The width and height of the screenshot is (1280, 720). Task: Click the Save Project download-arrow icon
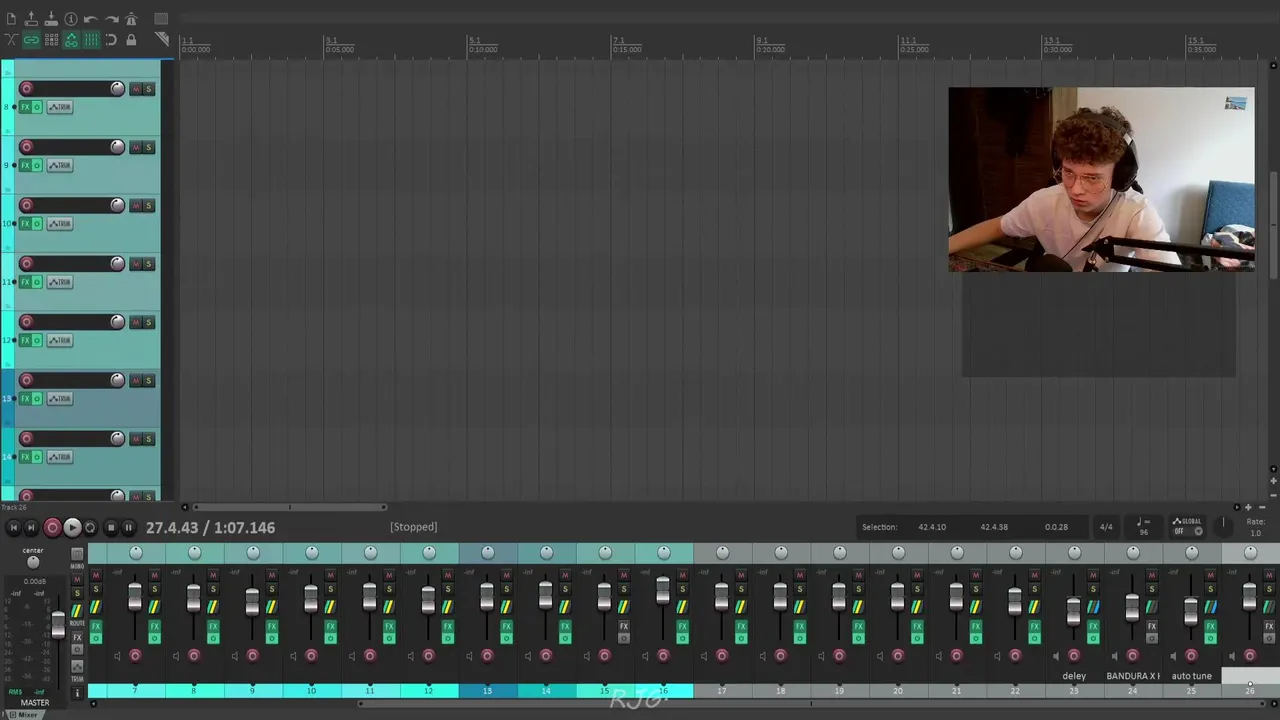(x=51, y=19)
